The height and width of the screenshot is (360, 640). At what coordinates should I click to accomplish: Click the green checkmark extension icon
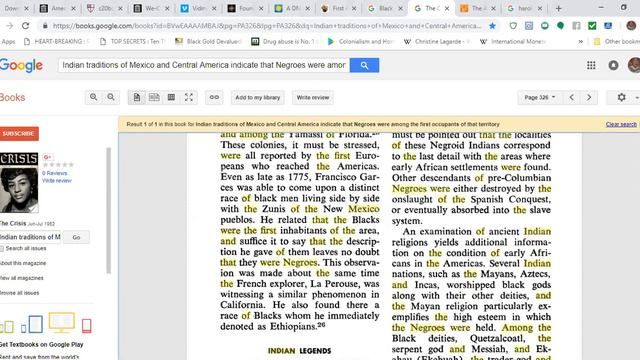pyautogui.click(x=592, y=26)
